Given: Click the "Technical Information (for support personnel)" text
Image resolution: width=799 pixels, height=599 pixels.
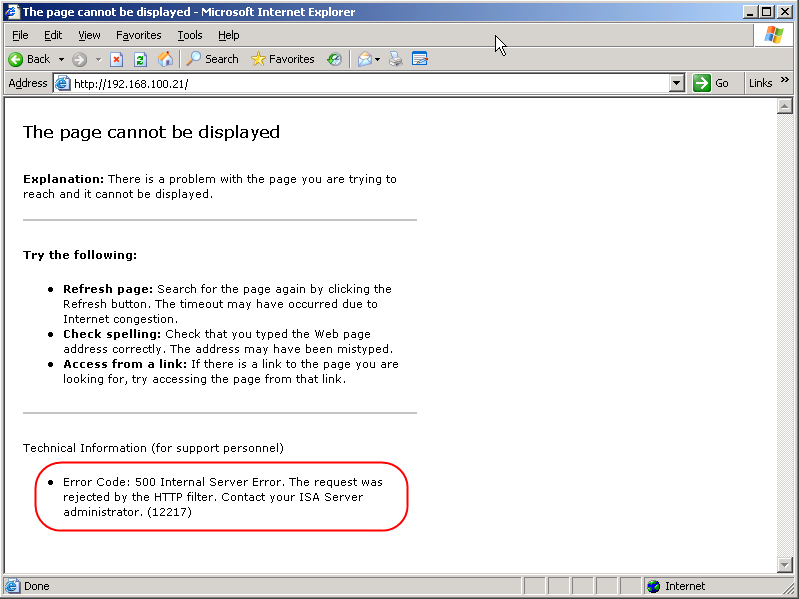Looking at the screenshot, I should click(x=153, y=448).
